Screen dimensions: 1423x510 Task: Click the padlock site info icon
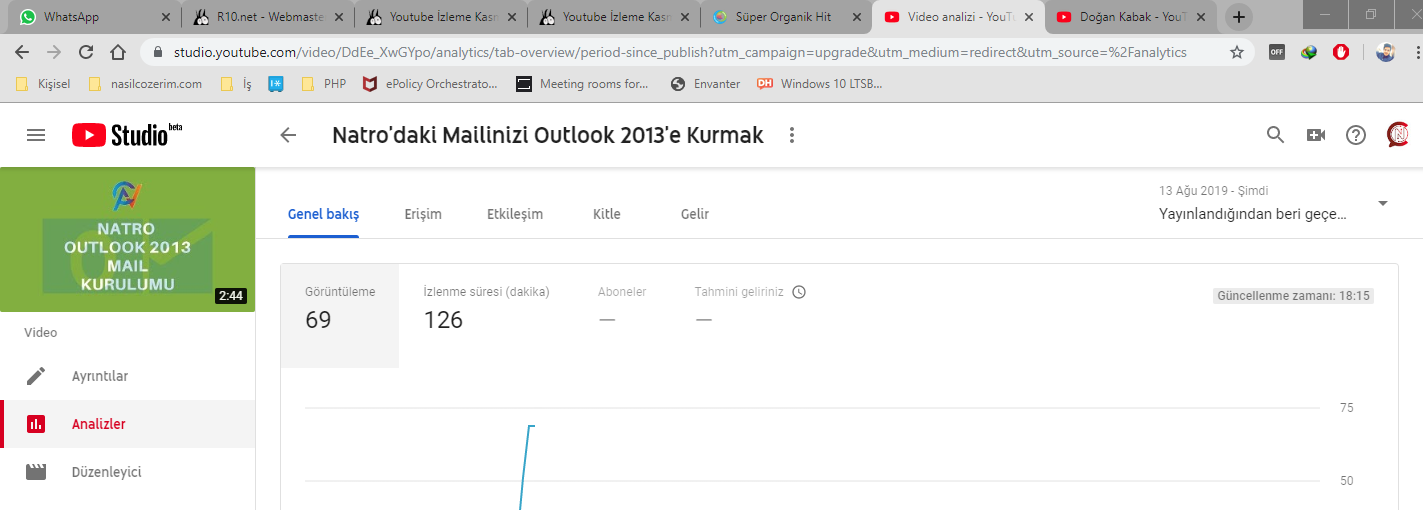(157, 52)
